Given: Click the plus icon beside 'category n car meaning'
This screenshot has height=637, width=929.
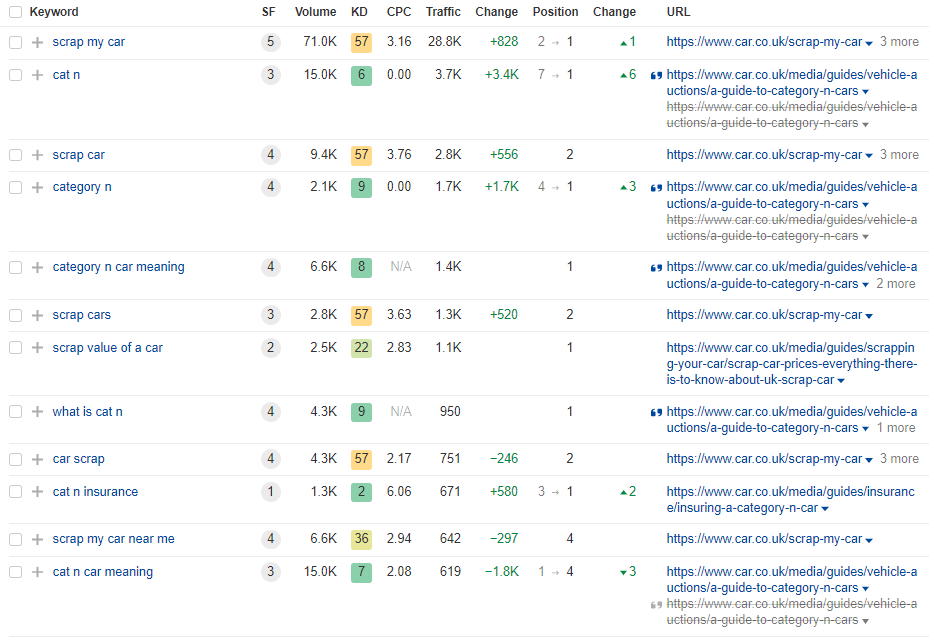Looking at the screenshot, I should pyautogui.click(x=37, y=267).
